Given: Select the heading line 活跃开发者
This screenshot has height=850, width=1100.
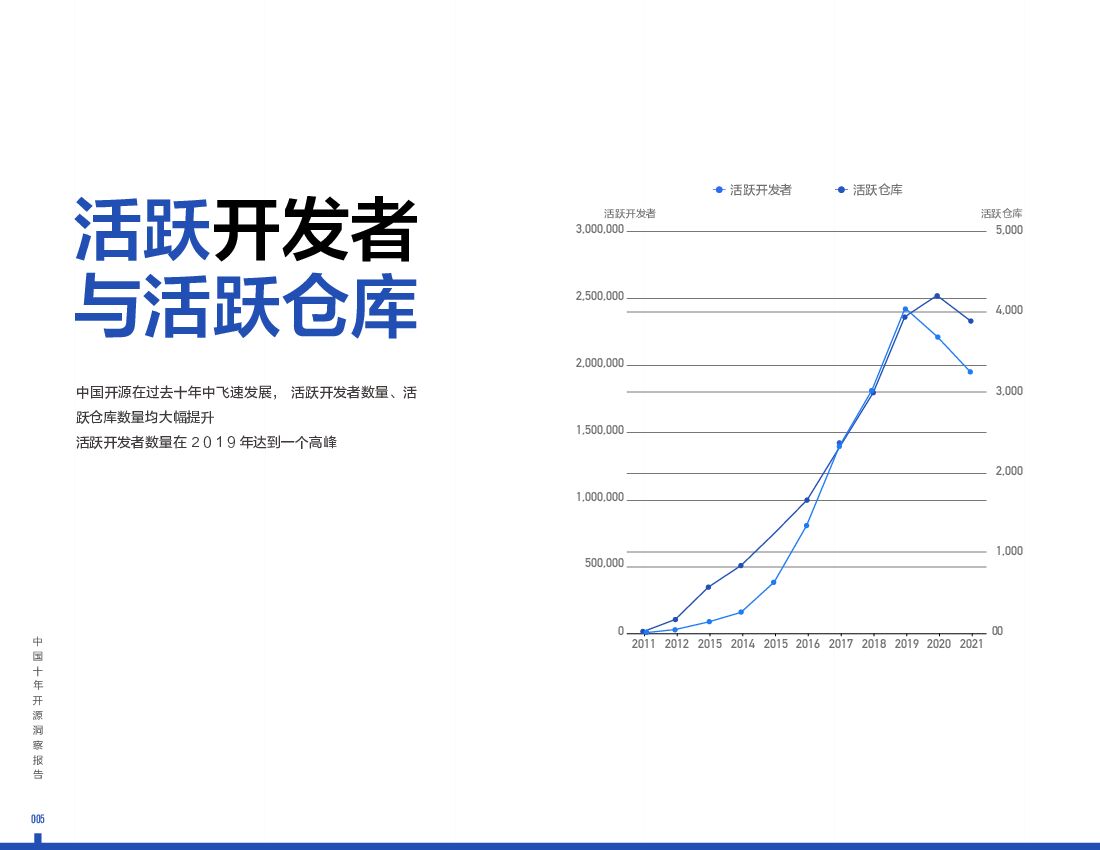Looking at the screenshot, I should click(246, 230).
